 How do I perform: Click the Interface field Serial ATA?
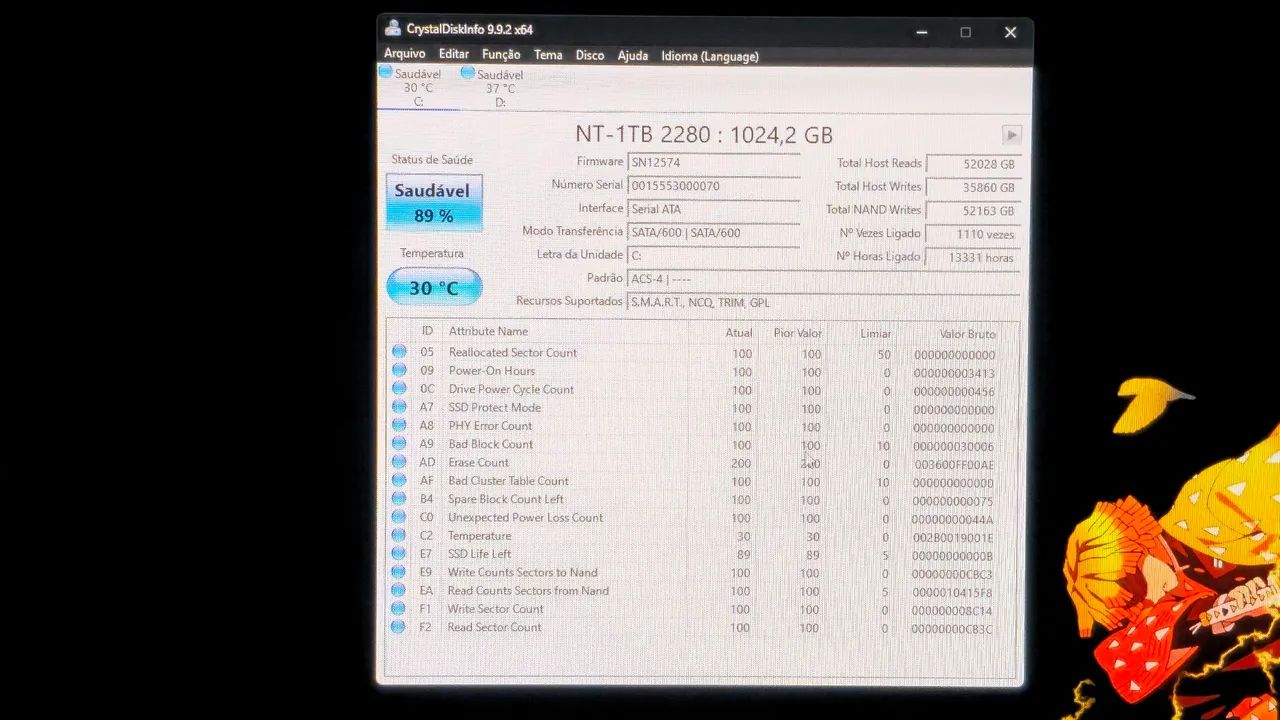tap(713, 209)
